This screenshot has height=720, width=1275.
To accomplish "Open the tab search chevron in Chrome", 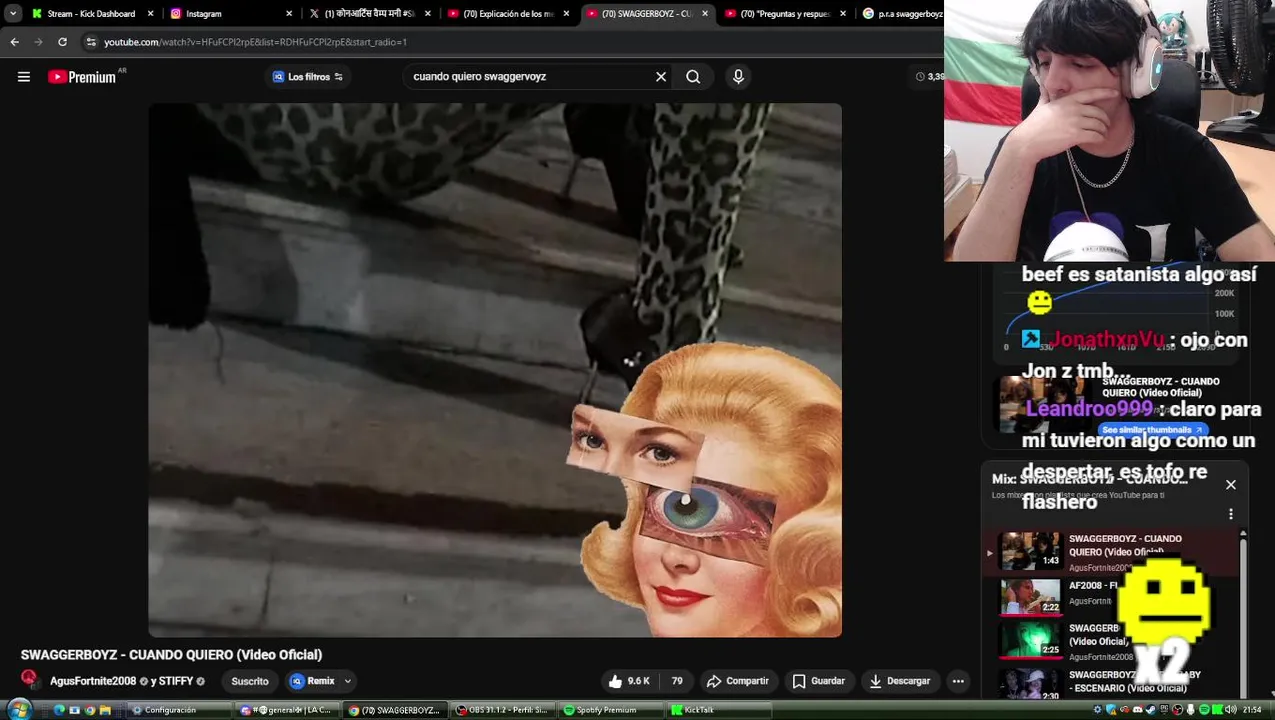I will [13, 14].
